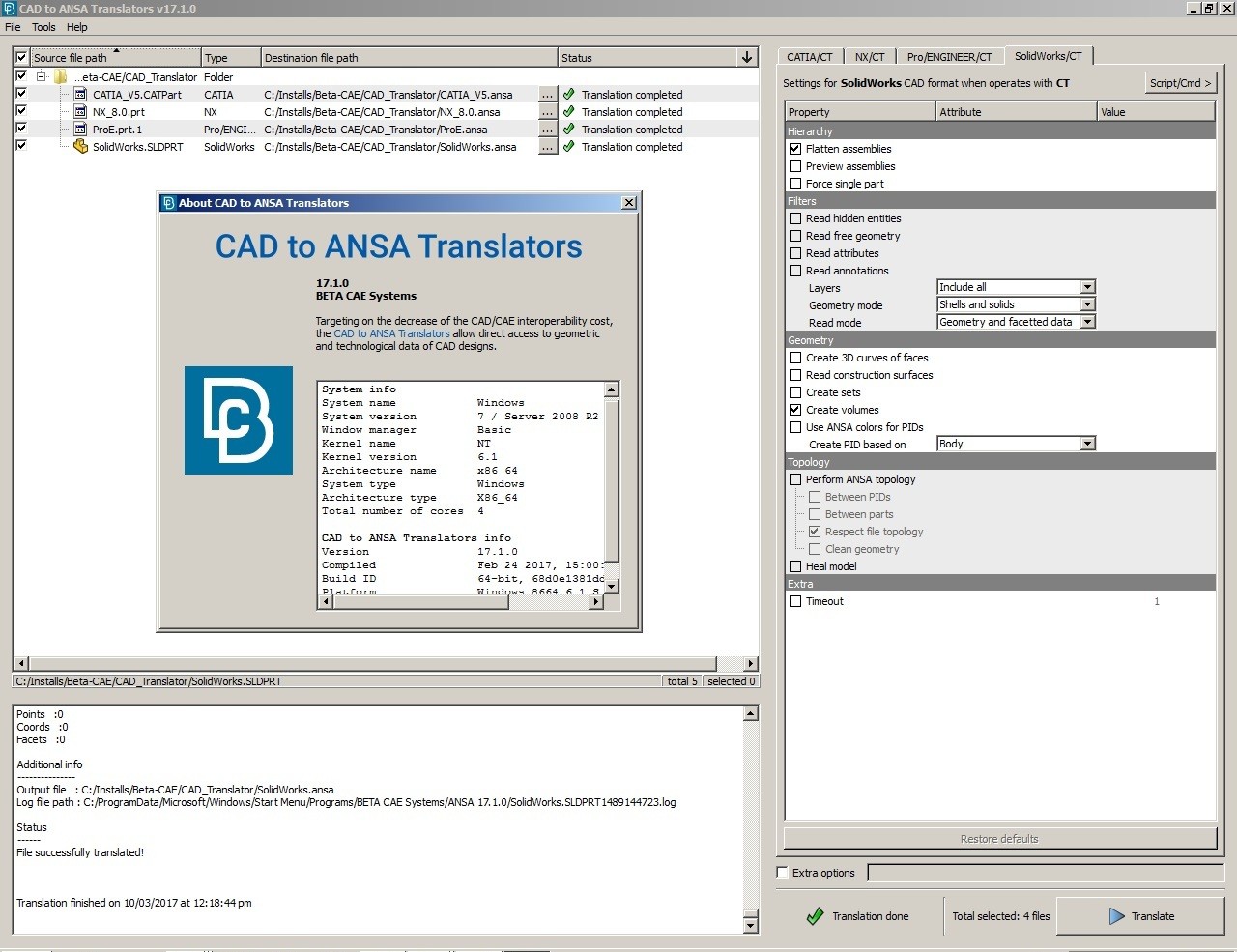Select the SolidWorks/CT tab
This screenshot has height=952, width=1237.
[1049, 56]
